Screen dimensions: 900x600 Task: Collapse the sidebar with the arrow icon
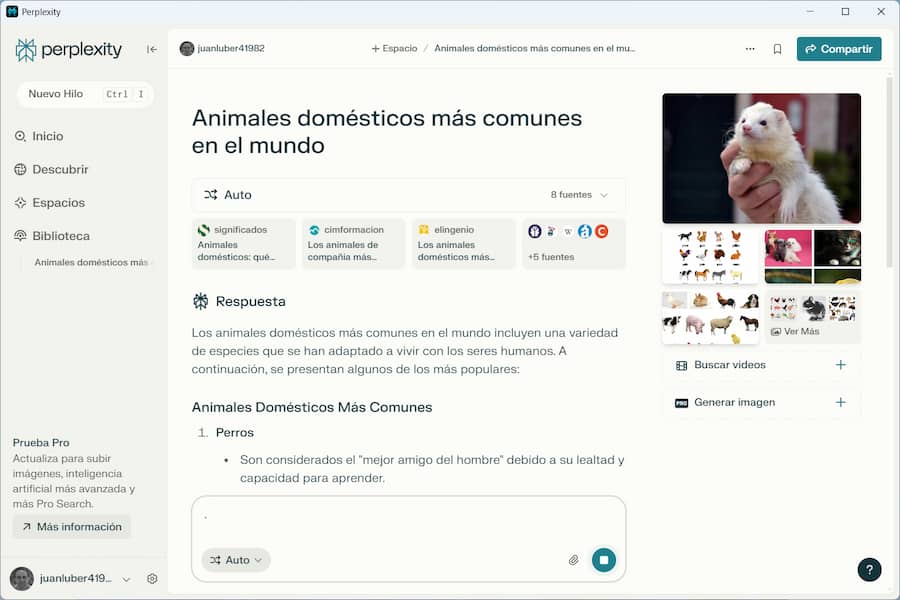point(152,49)
